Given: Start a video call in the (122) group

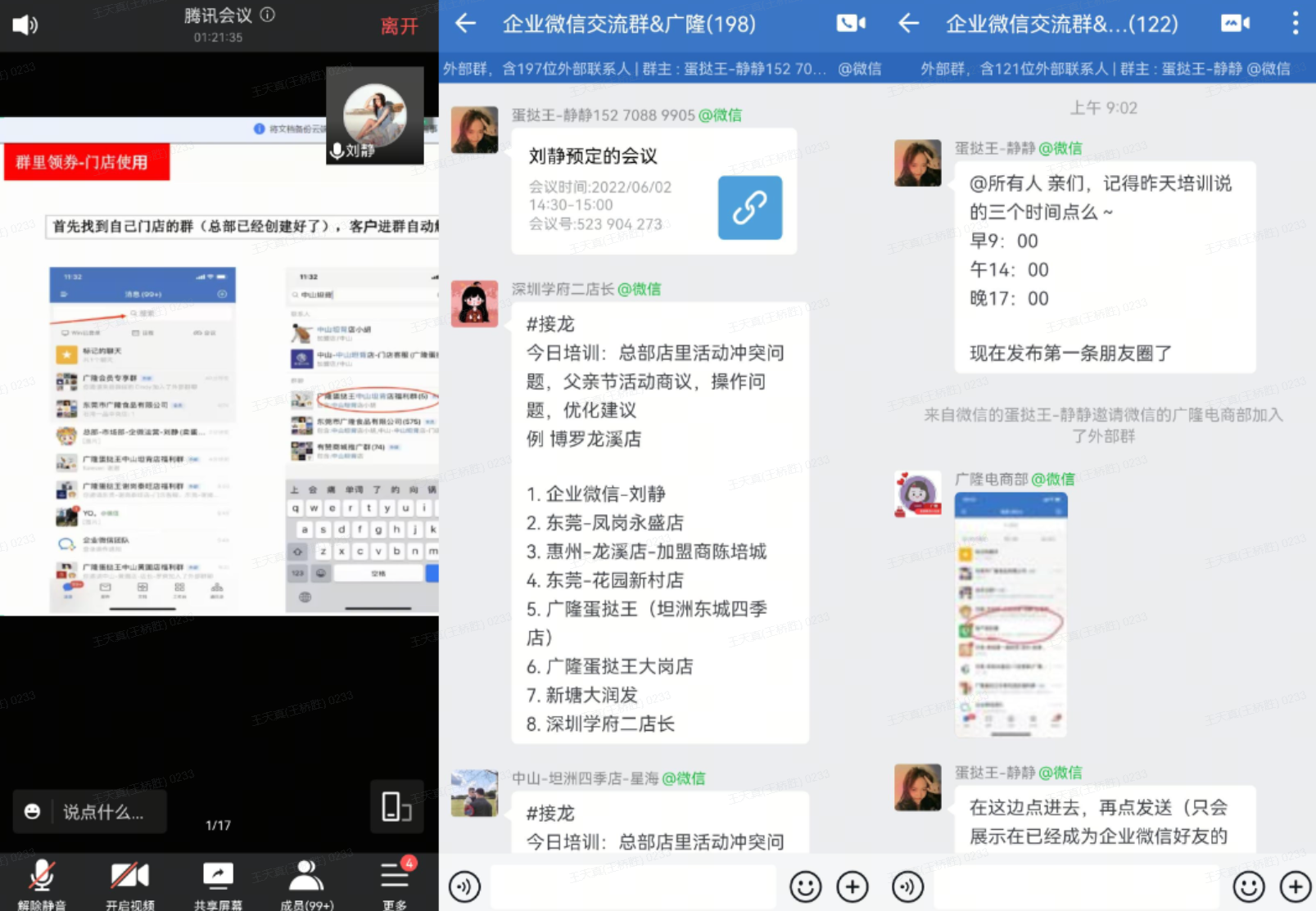Looking at the screenshot, I should pyautogui.click(x=1235, y=24).
